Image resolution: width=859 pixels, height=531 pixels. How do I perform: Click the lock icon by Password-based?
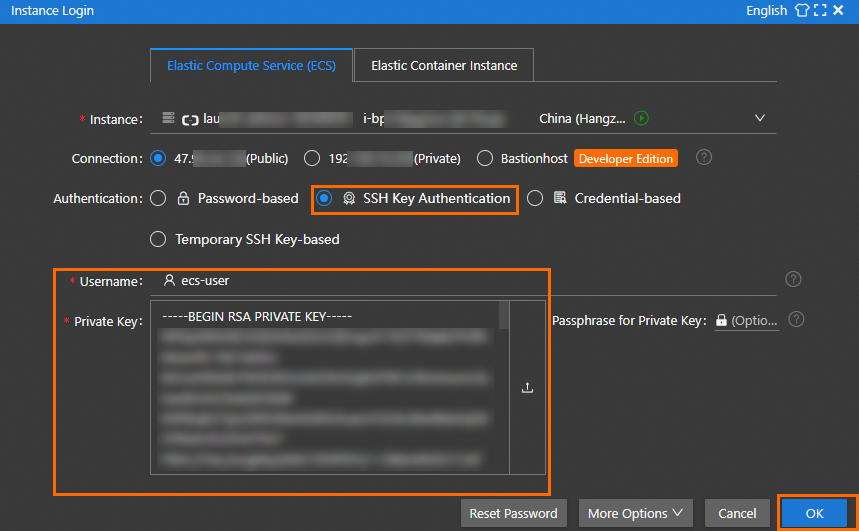(183, 198)
